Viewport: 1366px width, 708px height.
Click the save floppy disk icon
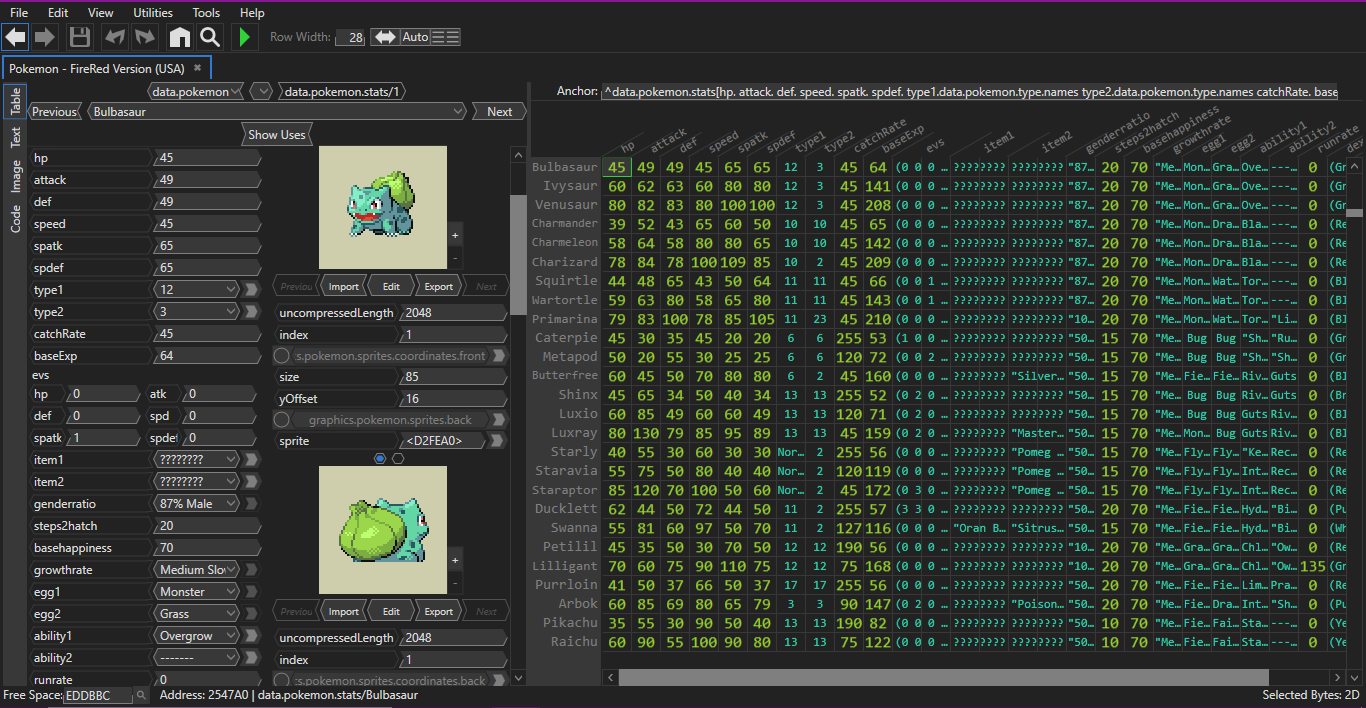pyautogui.click(x=80, y=37)
